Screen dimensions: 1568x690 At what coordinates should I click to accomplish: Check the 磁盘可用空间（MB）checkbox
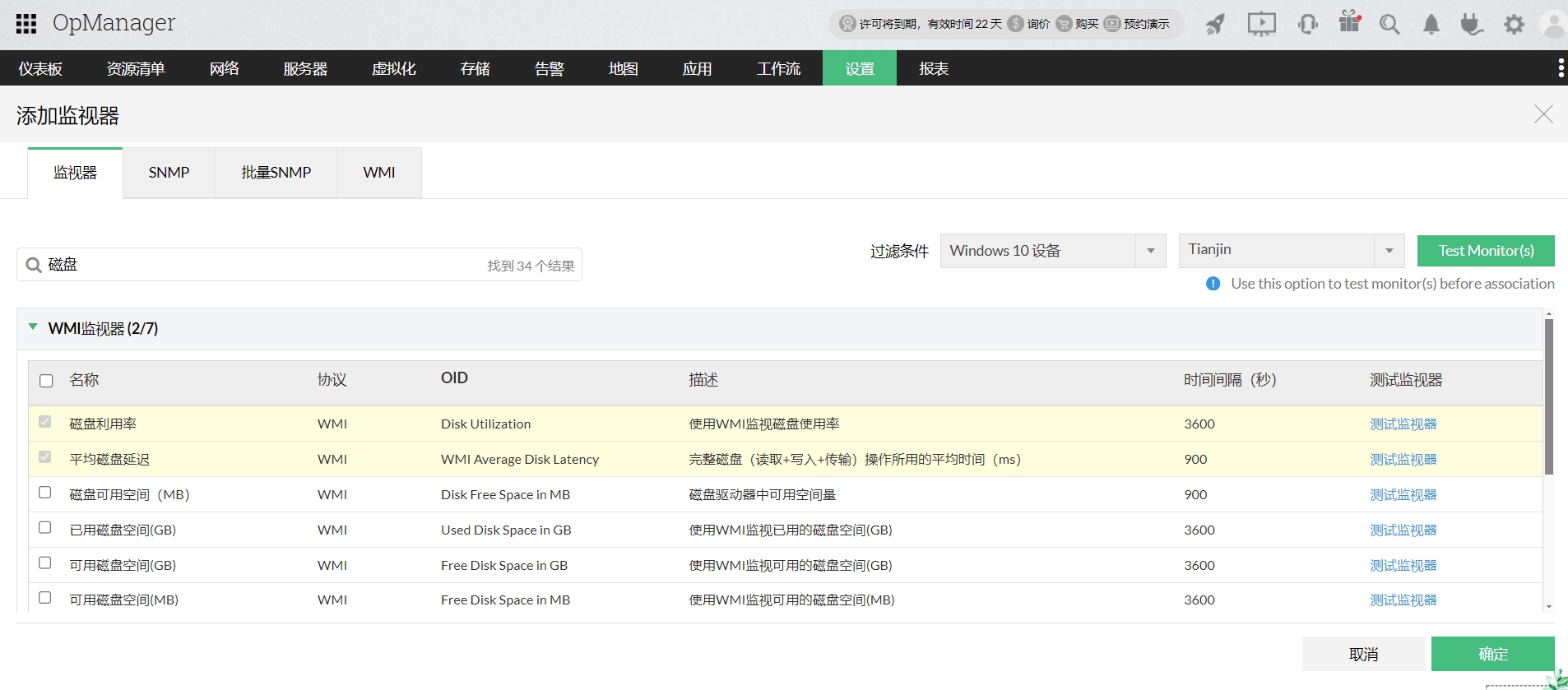click(45, 493)
